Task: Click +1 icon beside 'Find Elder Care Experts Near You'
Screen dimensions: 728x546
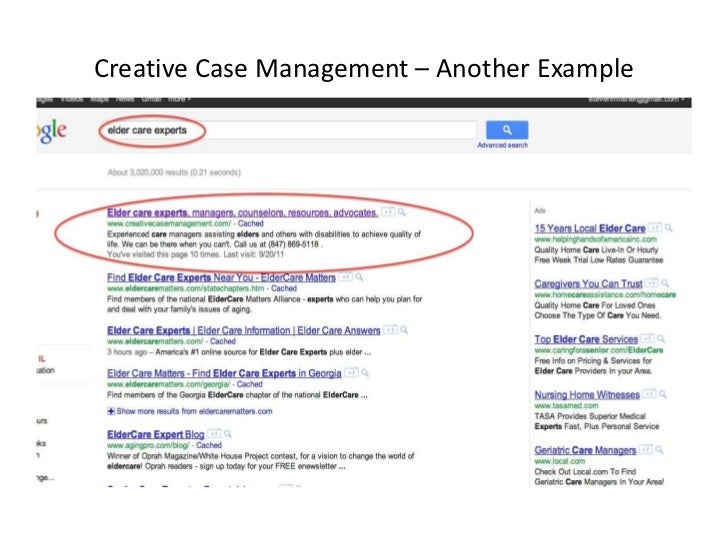Action: click(345, 277)
